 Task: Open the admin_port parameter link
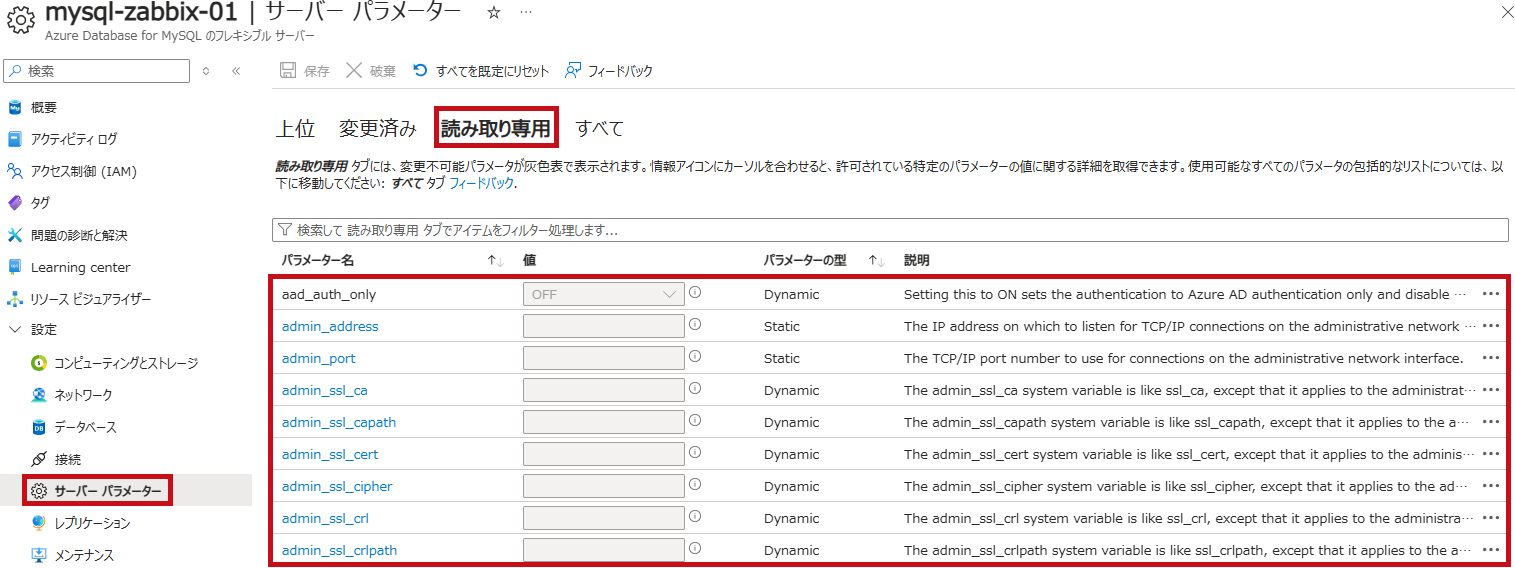[318, 358]
